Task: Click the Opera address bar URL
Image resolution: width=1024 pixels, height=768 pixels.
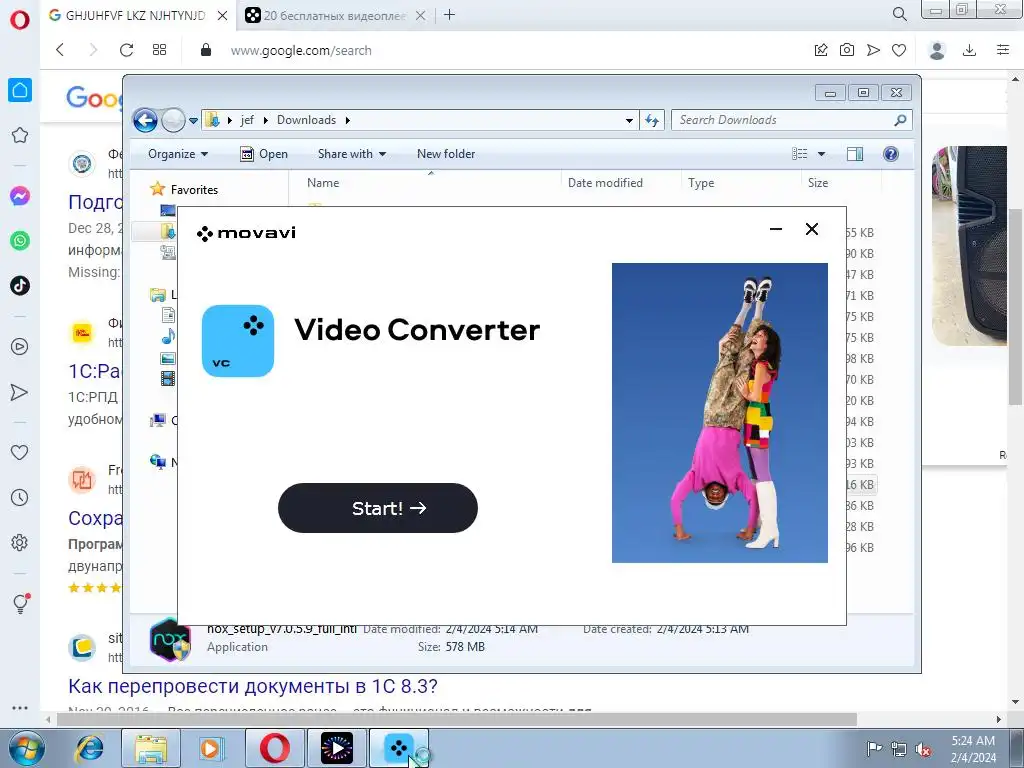Action: click(x=301, y=50)
